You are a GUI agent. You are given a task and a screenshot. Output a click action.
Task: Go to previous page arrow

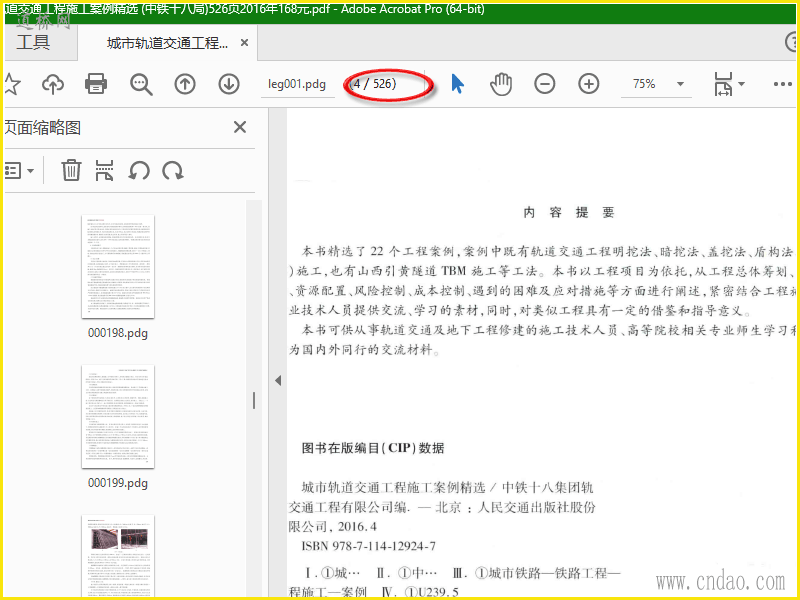click(185, 84)
